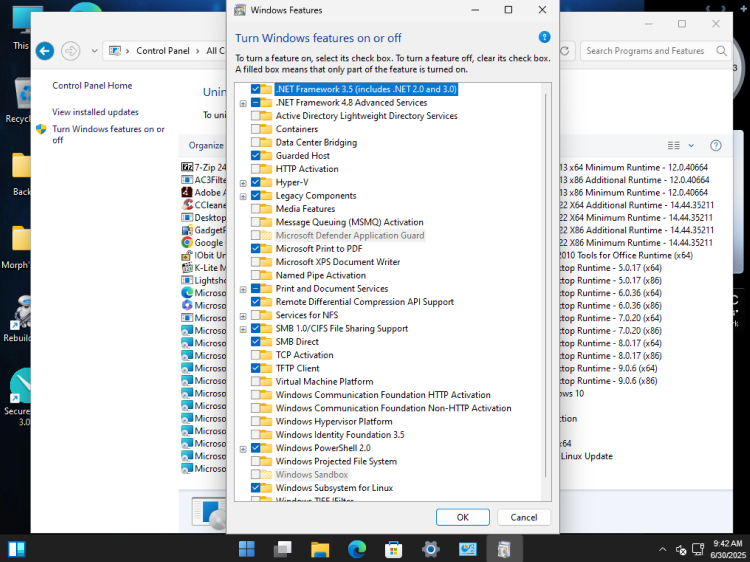Open the help icon in Programs and Features toolbar

coord(716,145)
